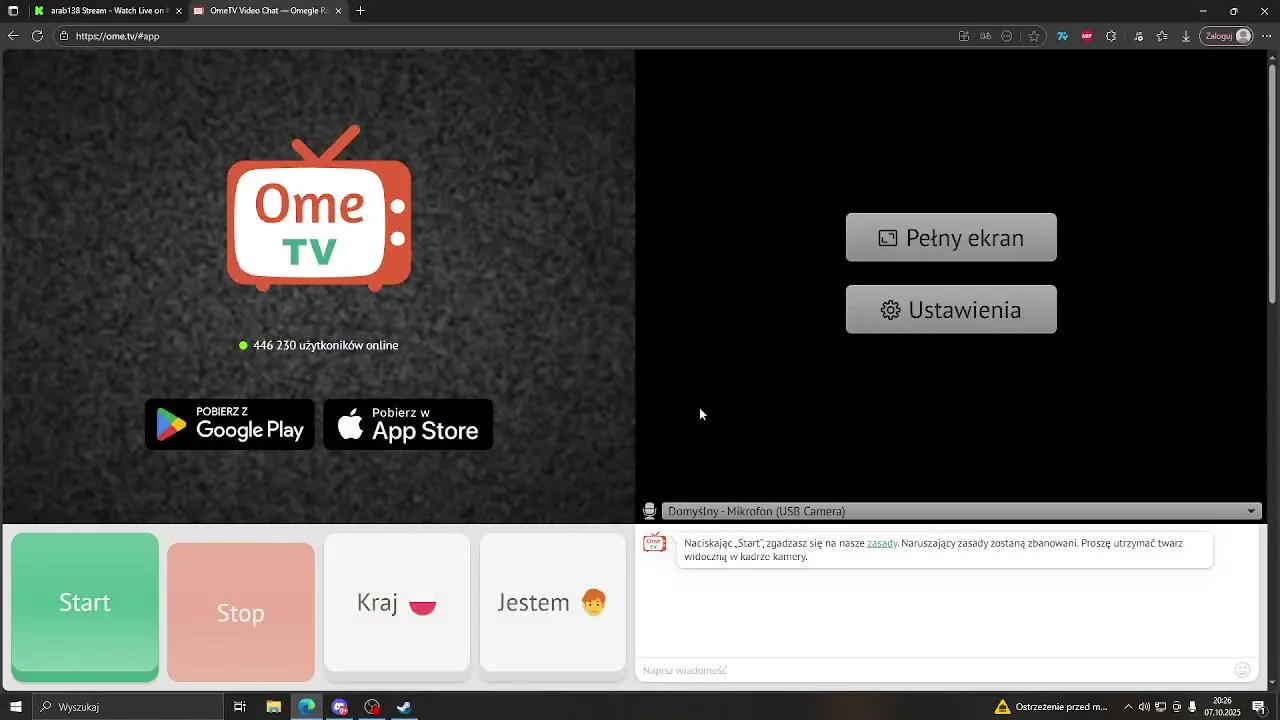The height and width of the screenshot is (720, 1280).
Task: Open Steam from taskbar
Action: pyautogui.click(x=404, y=707)
